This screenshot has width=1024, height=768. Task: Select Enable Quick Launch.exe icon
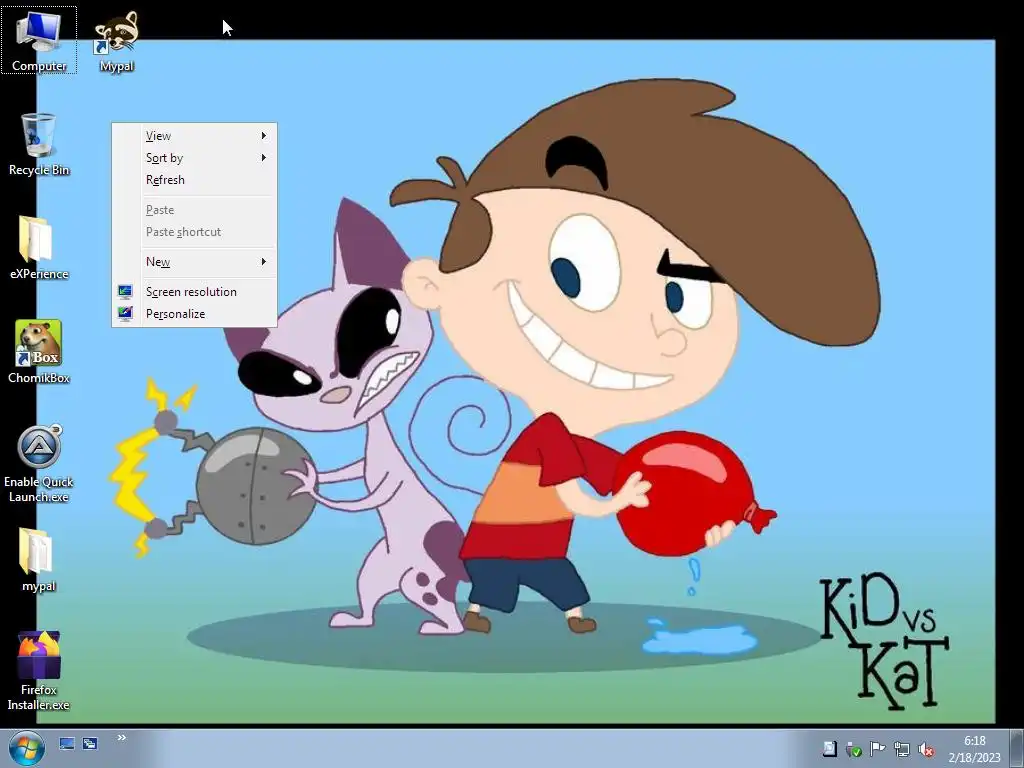point(39,464)
